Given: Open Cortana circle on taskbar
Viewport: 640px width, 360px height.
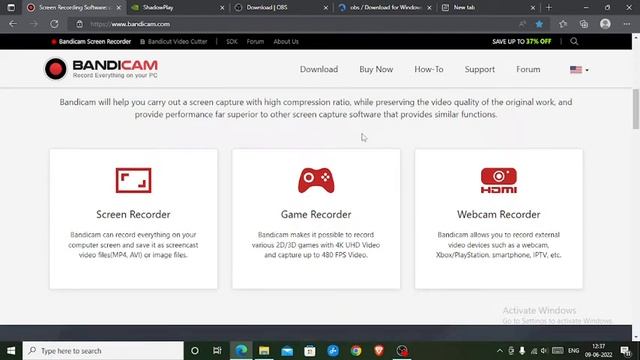Looking at the screenshot, I should click(195, 351).
